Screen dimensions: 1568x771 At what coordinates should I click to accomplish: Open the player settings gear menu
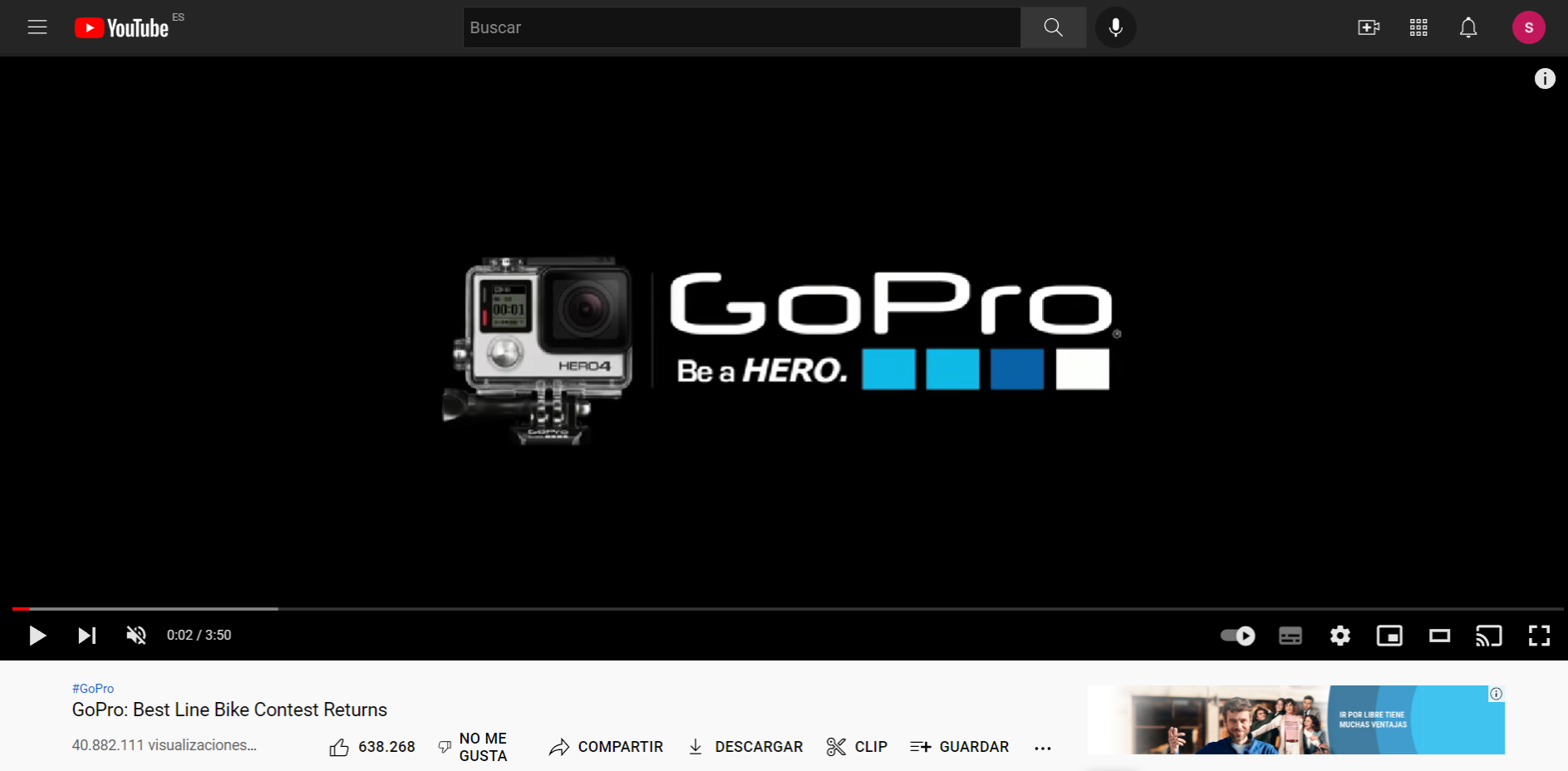pyautogui.click(x=1339, y=636)
